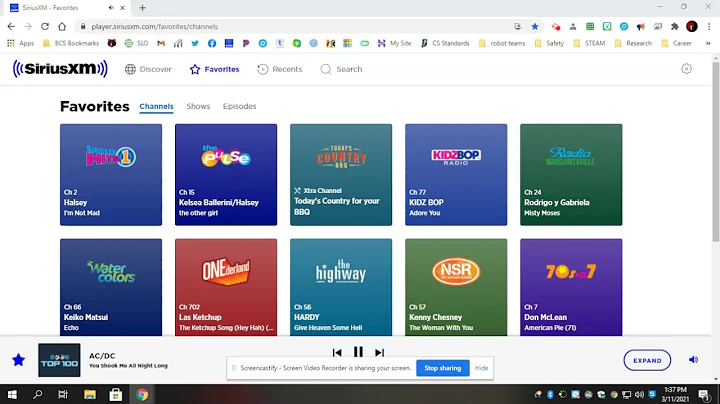Screen dimensions: 720x404
Task: Open Career bookmarks folder
Action: [x=676, y=43]
